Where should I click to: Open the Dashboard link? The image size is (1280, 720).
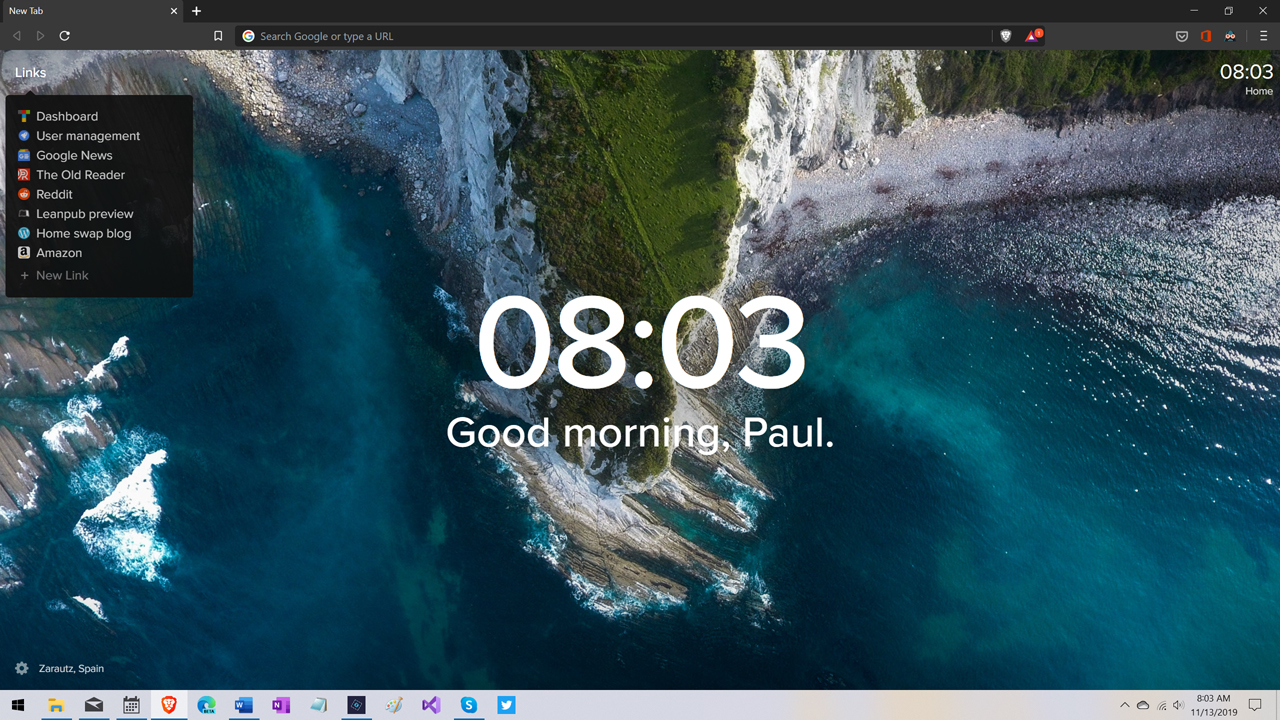click(x=67, y=116)
